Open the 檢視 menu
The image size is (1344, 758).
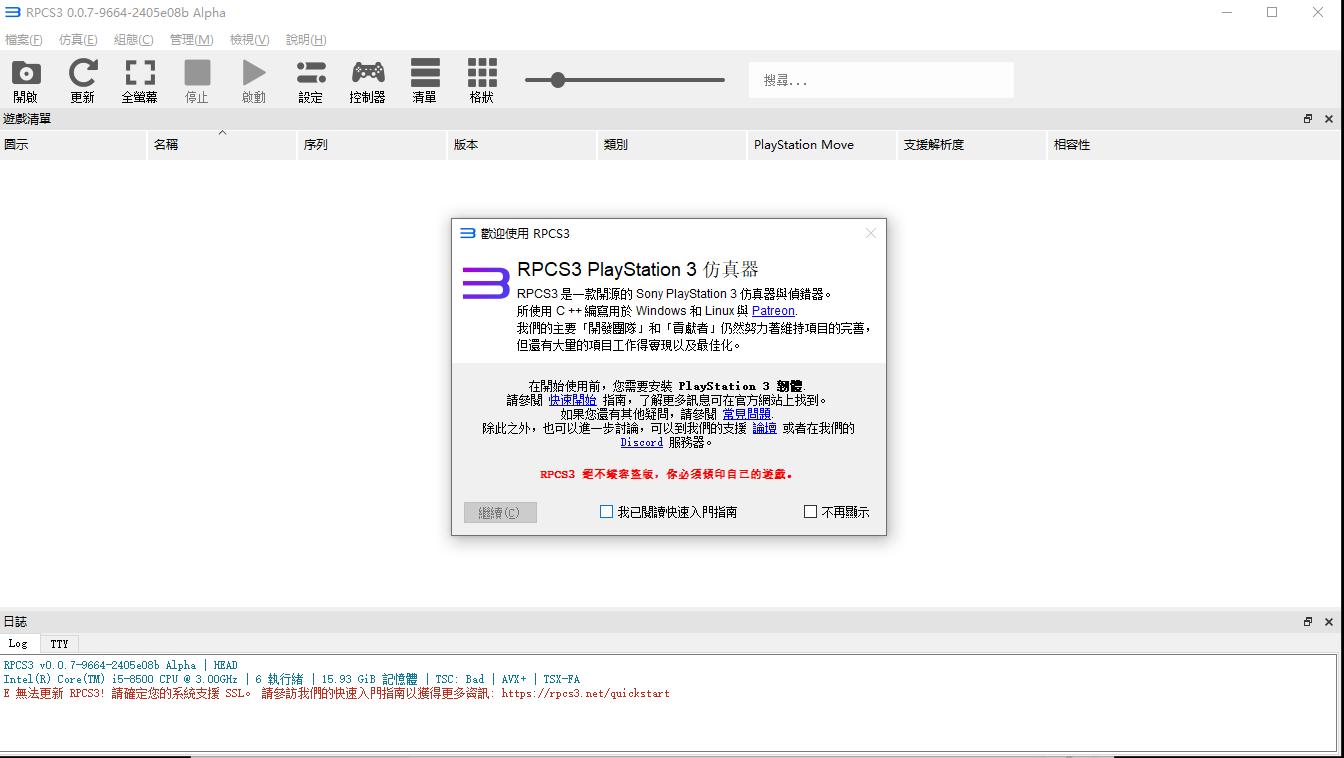(x=249, y=40)
